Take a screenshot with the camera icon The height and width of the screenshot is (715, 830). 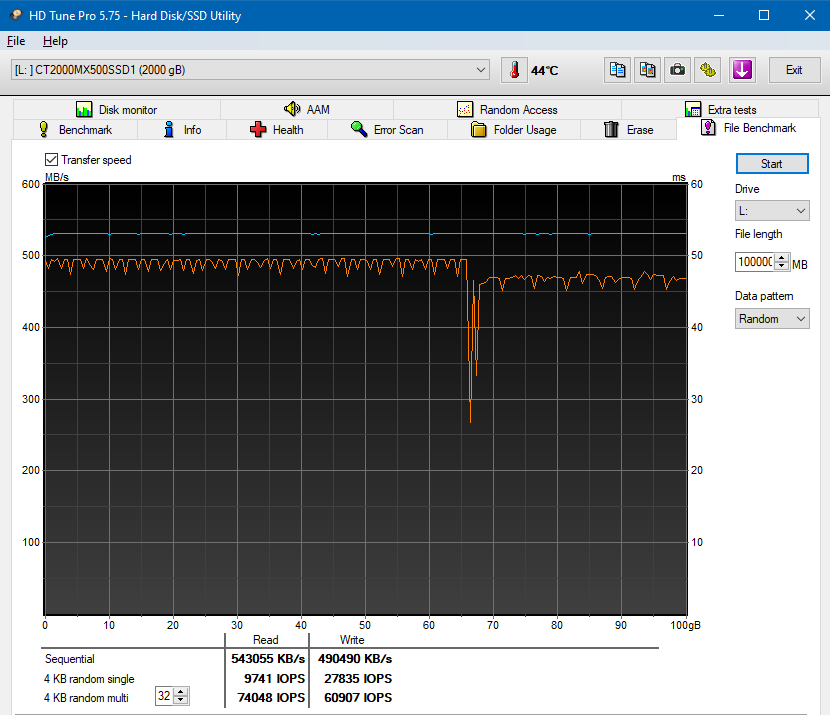point(677,70)
